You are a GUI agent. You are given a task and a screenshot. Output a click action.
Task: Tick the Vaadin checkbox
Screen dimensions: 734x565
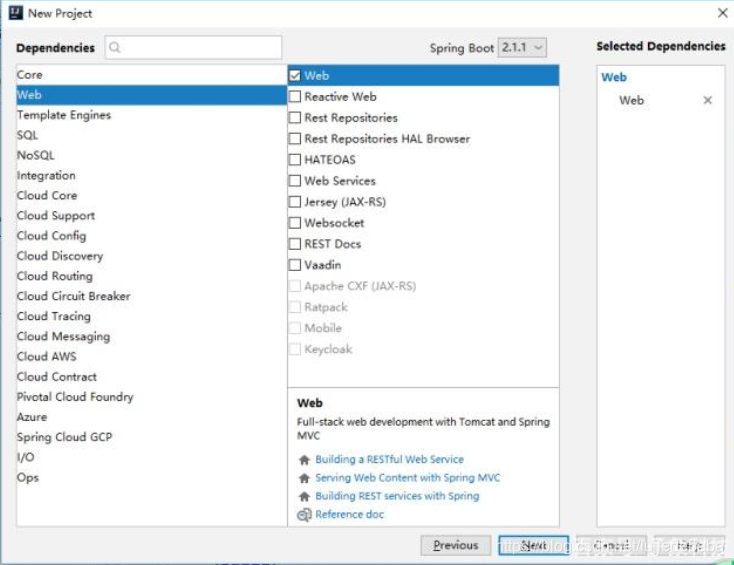click(x=295, y=265)
